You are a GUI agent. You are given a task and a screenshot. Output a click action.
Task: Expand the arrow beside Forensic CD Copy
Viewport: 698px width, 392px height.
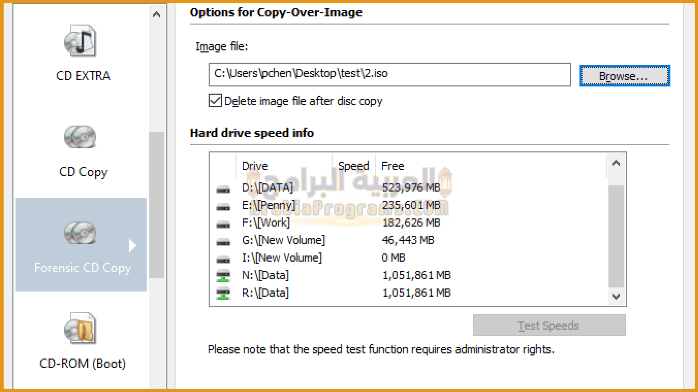(x=132, y=246)
